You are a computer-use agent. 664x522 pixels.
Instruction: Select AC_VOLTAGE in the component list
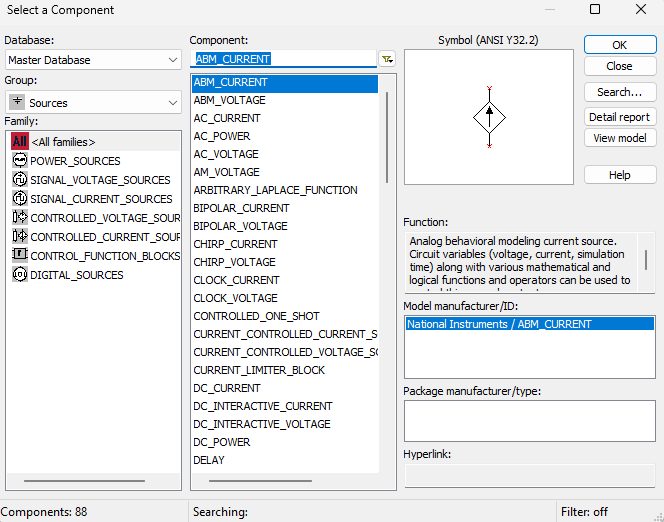pos(285,154)
